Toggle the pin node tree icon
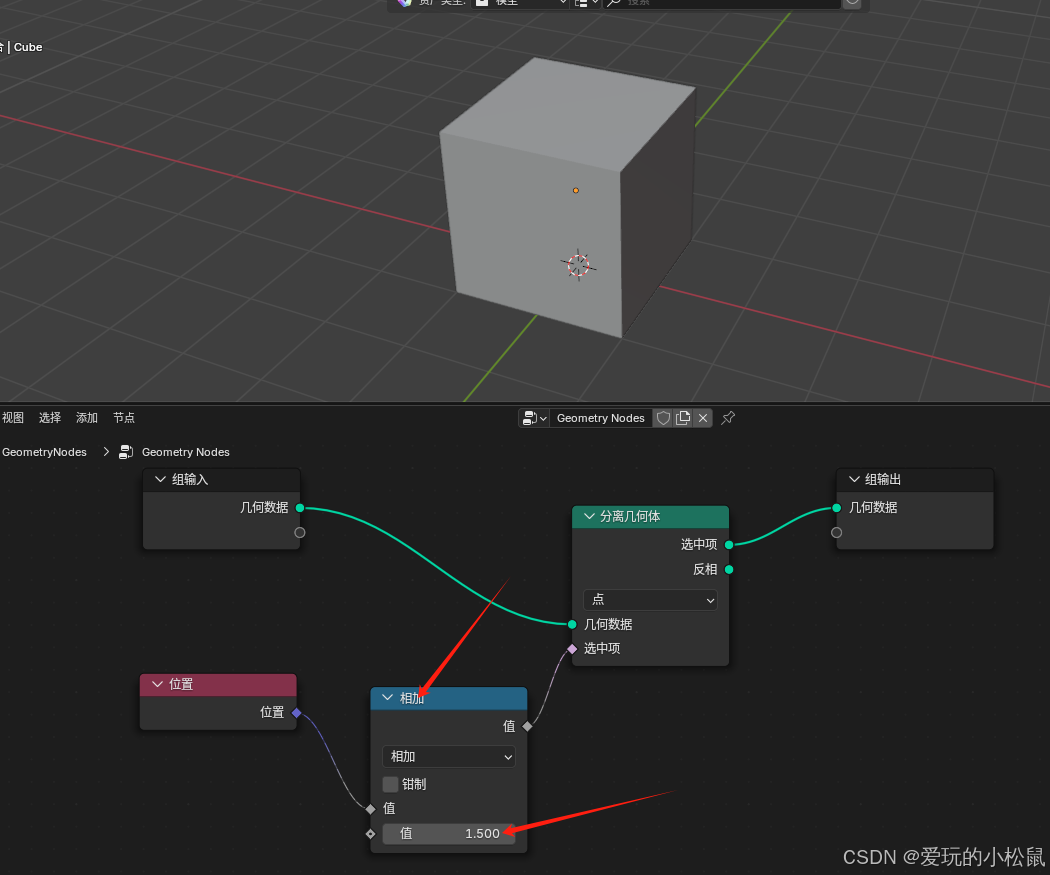 [728, 418]
